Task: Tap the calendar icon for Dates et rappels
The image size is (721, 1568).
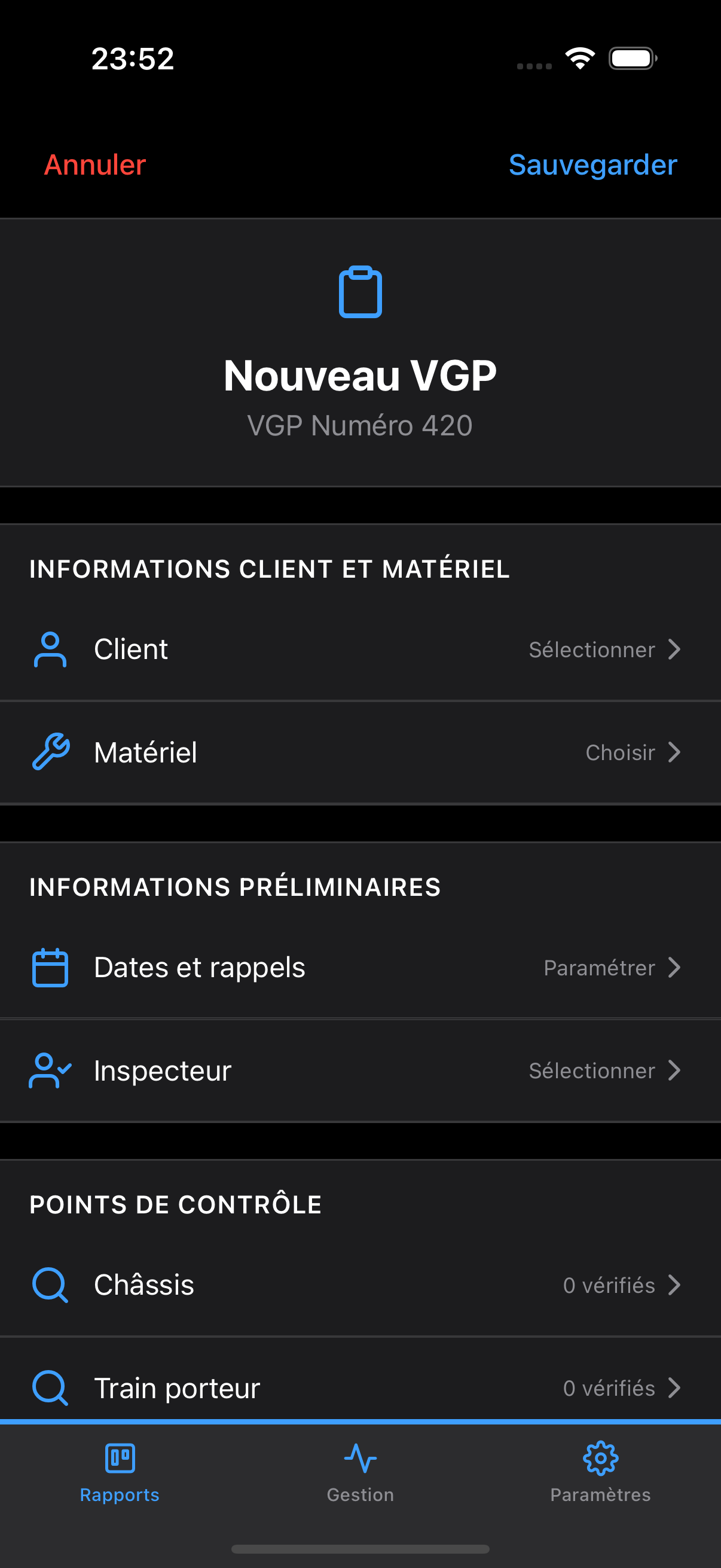Action: coord(50,967)
